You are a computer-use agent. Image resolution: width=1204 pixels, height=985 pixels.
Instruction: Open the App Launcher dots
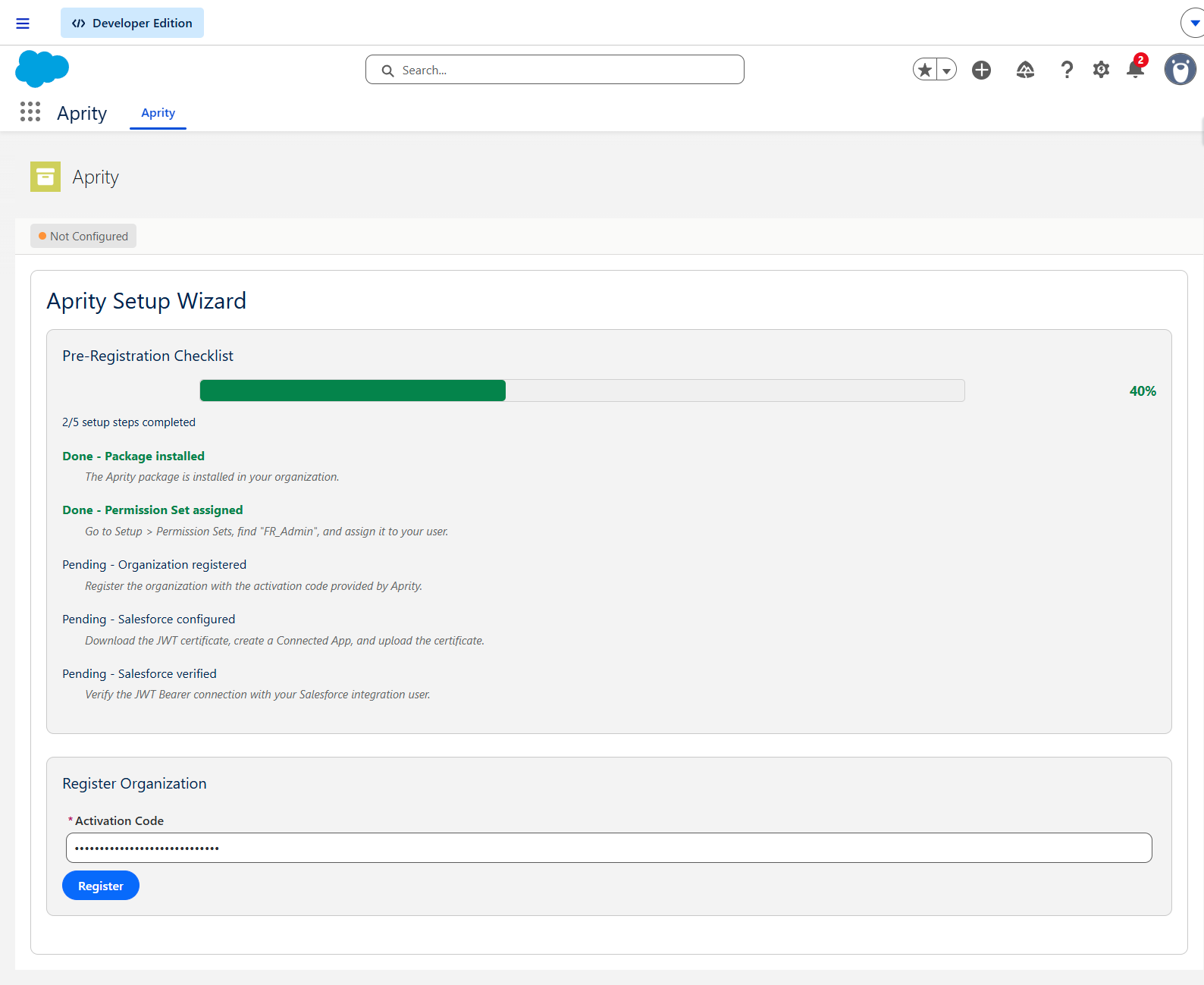point(30,112)
